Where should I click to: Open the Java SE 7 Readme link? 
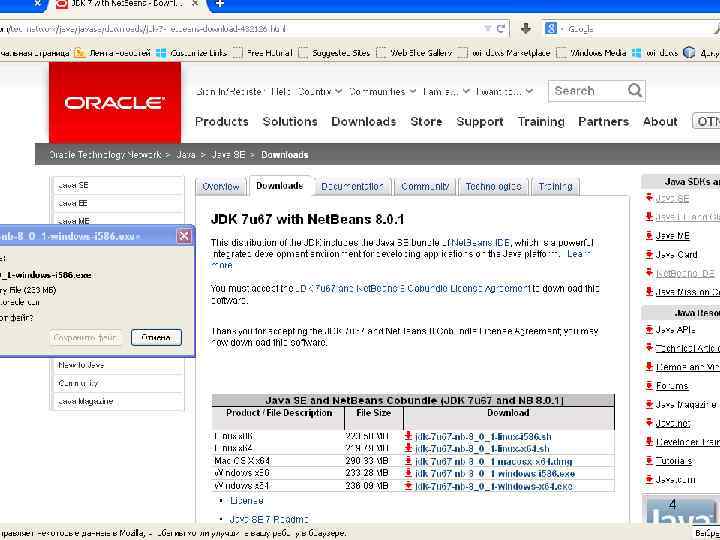pos(269,519)
